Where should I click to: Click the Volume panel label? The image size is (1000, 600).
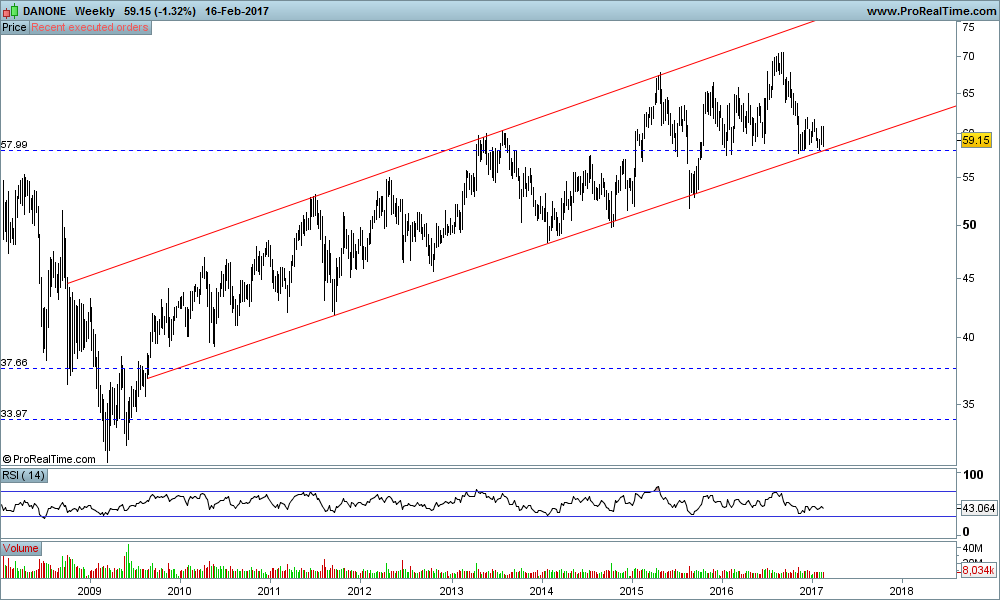click(20, 548)
